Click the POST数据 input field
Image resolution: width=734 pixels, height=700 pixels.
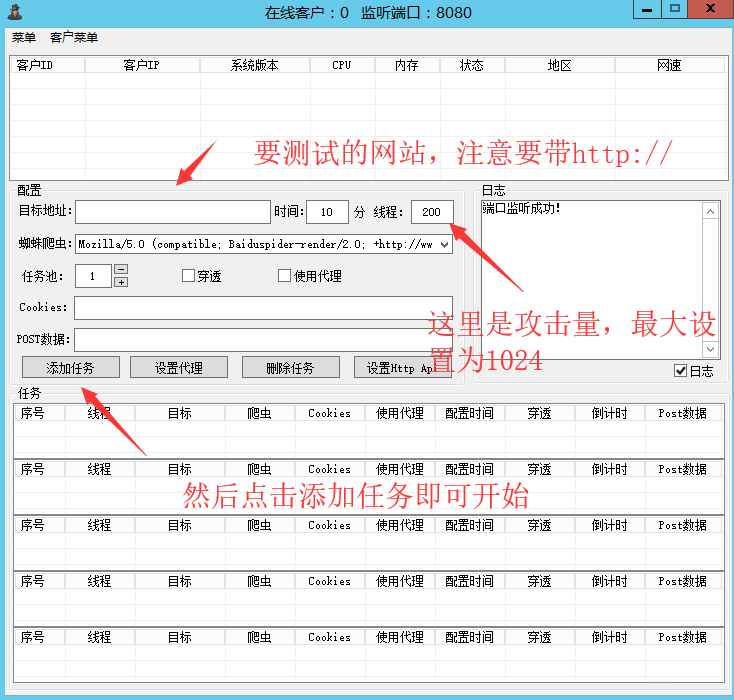(x=264, y=339)
